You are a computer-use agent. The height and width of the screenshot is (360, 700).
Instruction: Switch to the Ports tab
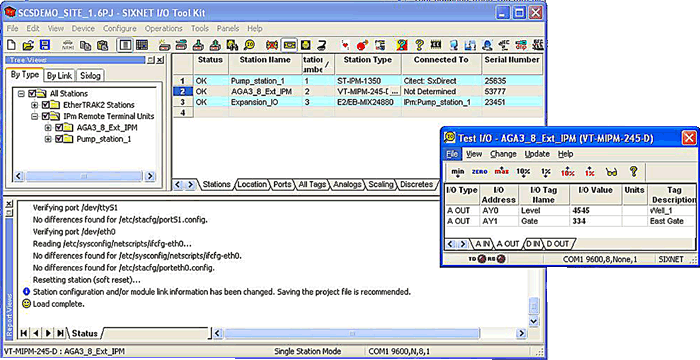coord(282,184)
